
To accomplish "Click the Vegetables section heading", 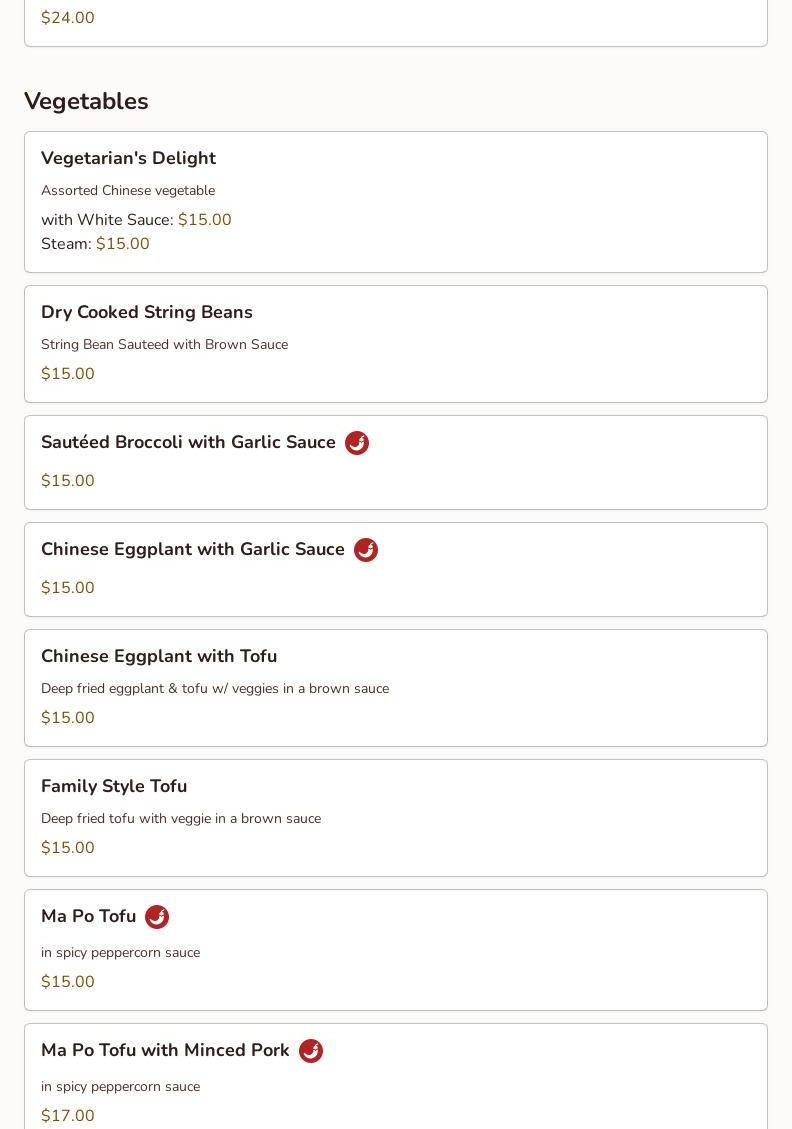I will click(86, 101).
